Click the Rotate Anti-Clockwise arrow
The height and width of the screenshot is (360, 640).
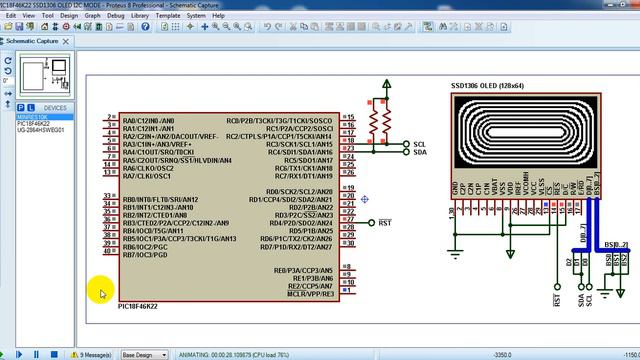(x=8, y=71)
